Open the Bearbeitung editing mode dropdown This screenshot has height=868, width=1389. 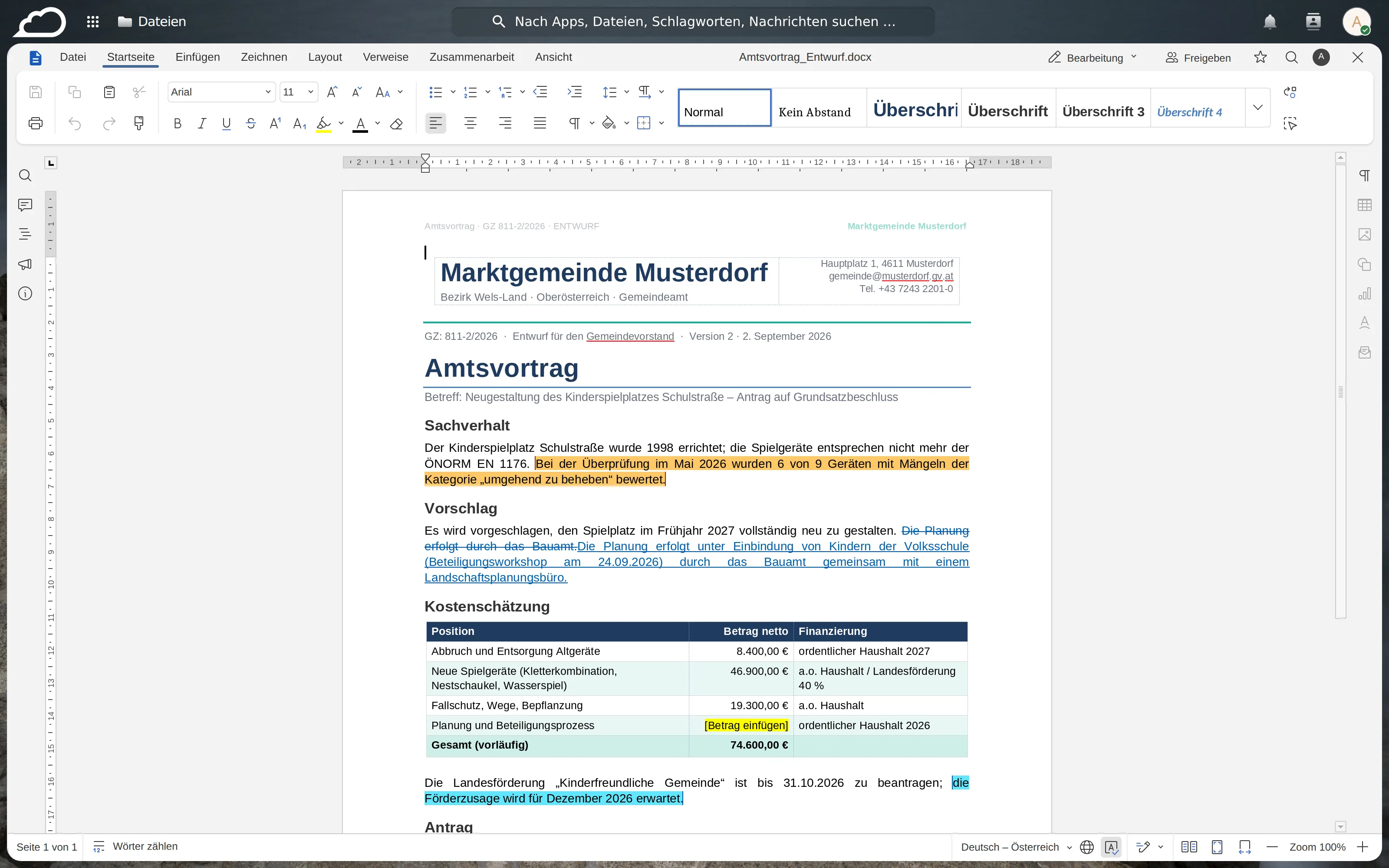tap(1092, 57)
